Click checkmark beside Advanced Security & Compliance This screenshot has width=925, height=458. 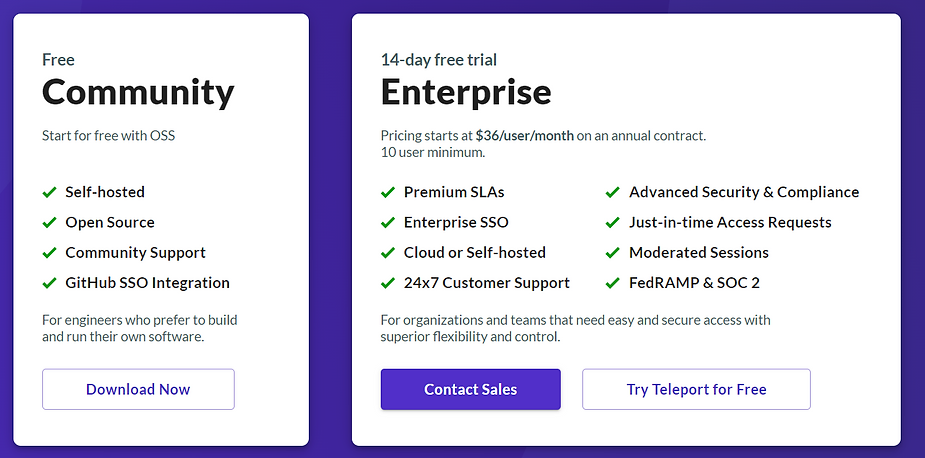pyautogui.click(x=612, y=192)
